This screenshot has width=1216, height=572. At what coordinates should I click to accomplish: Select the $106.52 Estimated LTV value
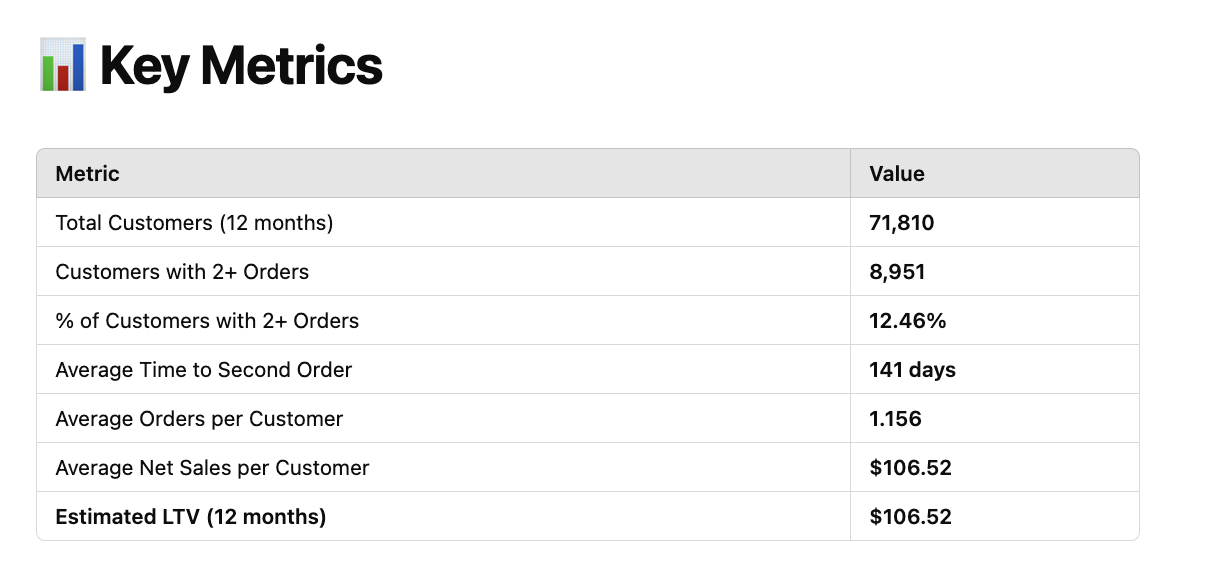[x=911, y=517]
